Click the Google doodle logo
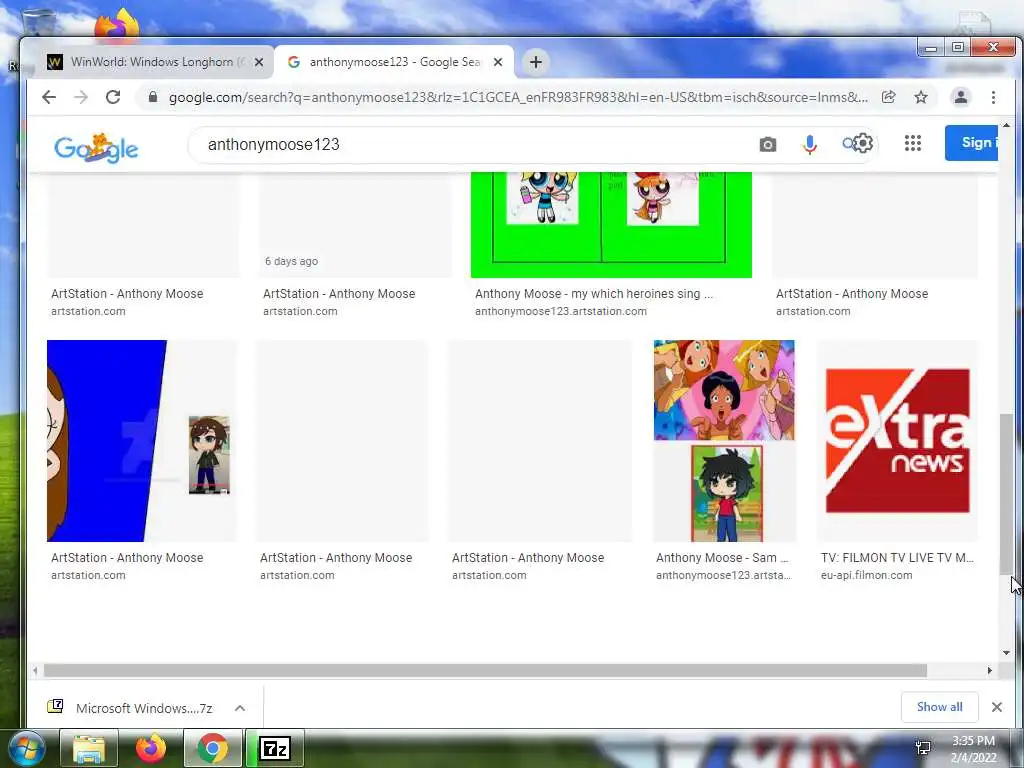 point(96,148)
